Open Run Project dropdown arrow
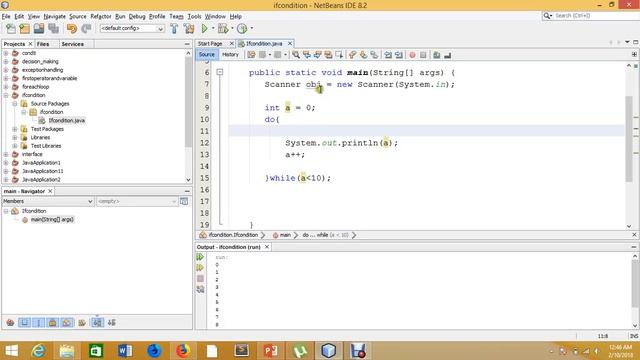 pos(213,29)
